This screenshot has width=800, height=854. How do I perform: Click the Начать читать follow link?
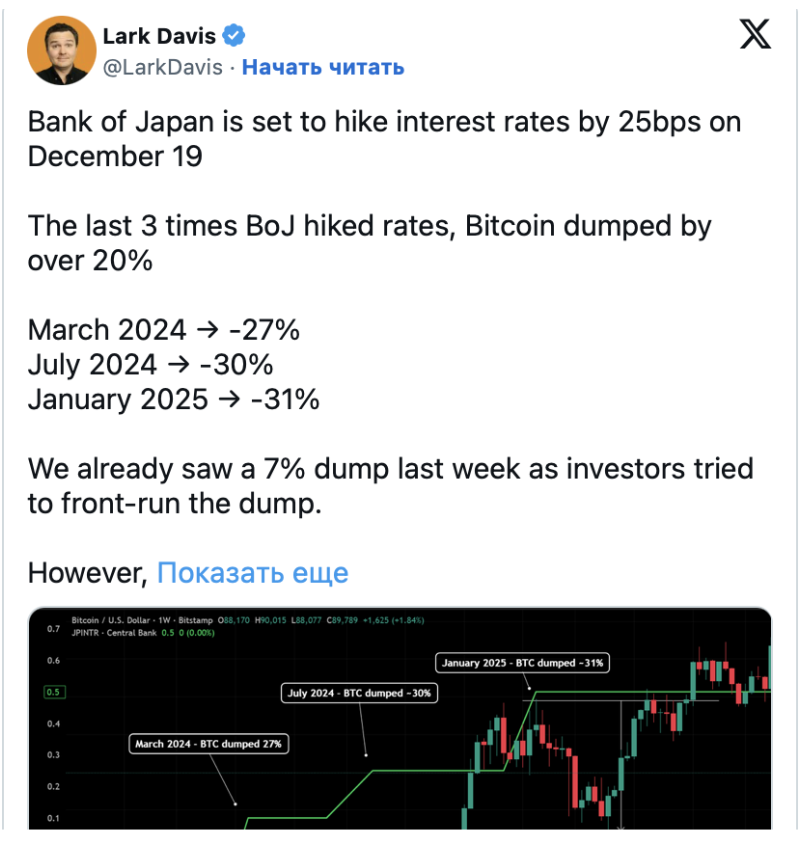(323, 67)
